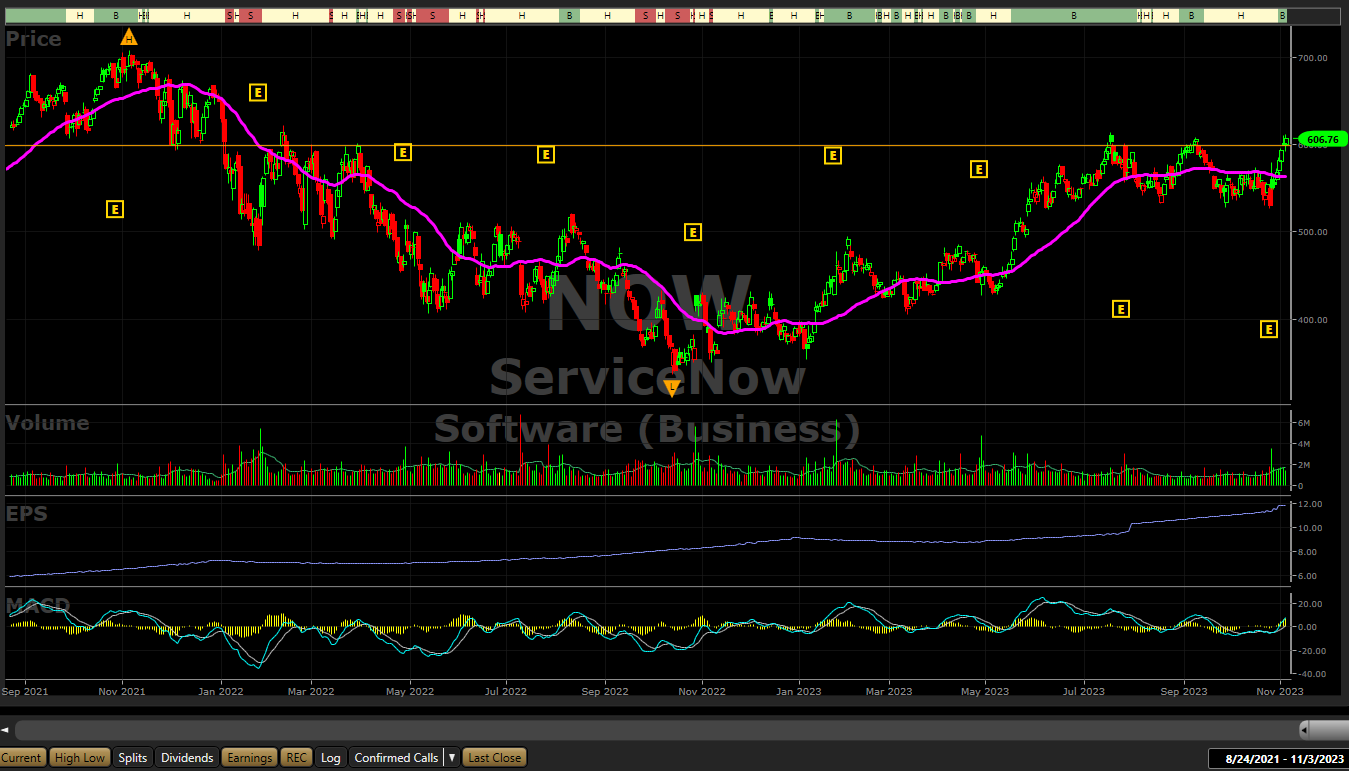Click the orange high marker triangle

pos(128,38)
